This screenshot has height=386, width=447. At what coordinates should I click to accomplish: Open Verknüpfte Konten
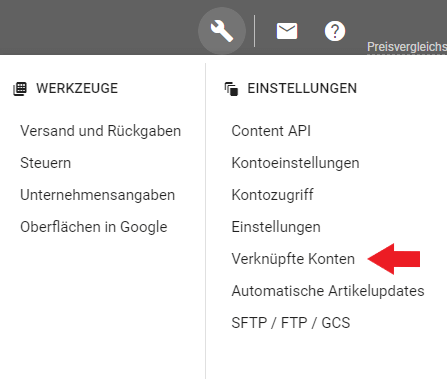[x=293, y=259]
